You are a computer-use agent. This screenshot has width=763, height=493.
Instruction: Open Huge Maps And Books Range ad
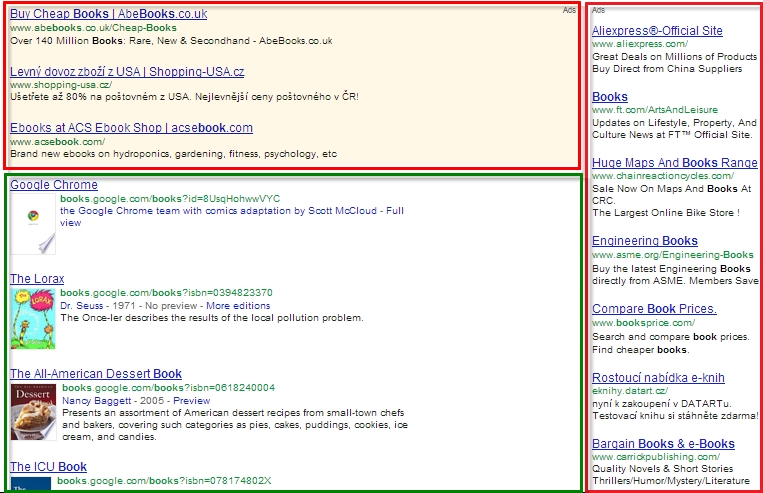pyautogui.click(x=674, y=162)
